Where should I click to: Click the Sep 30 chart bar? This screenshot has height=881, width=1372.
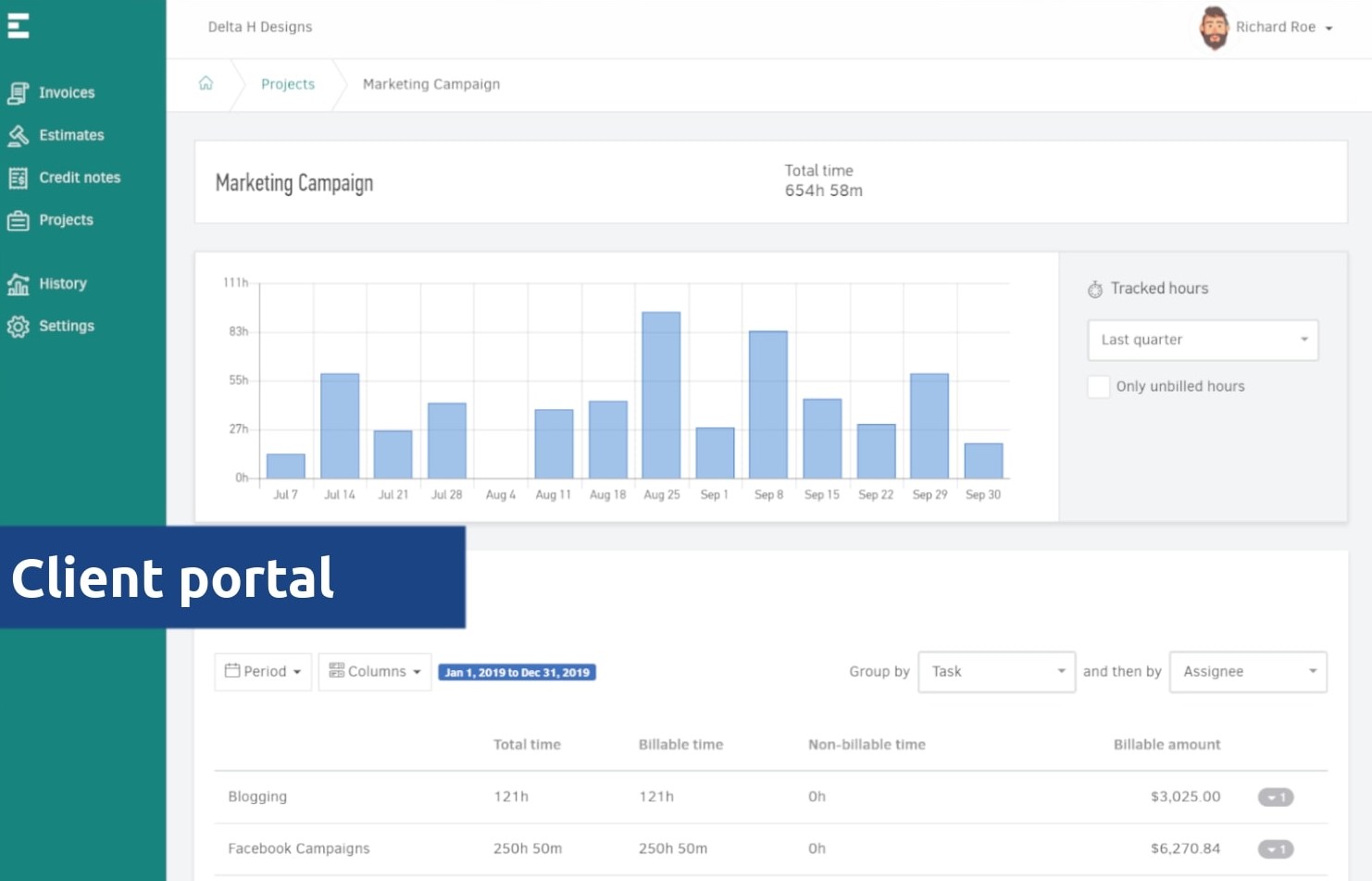pos(983,461)
